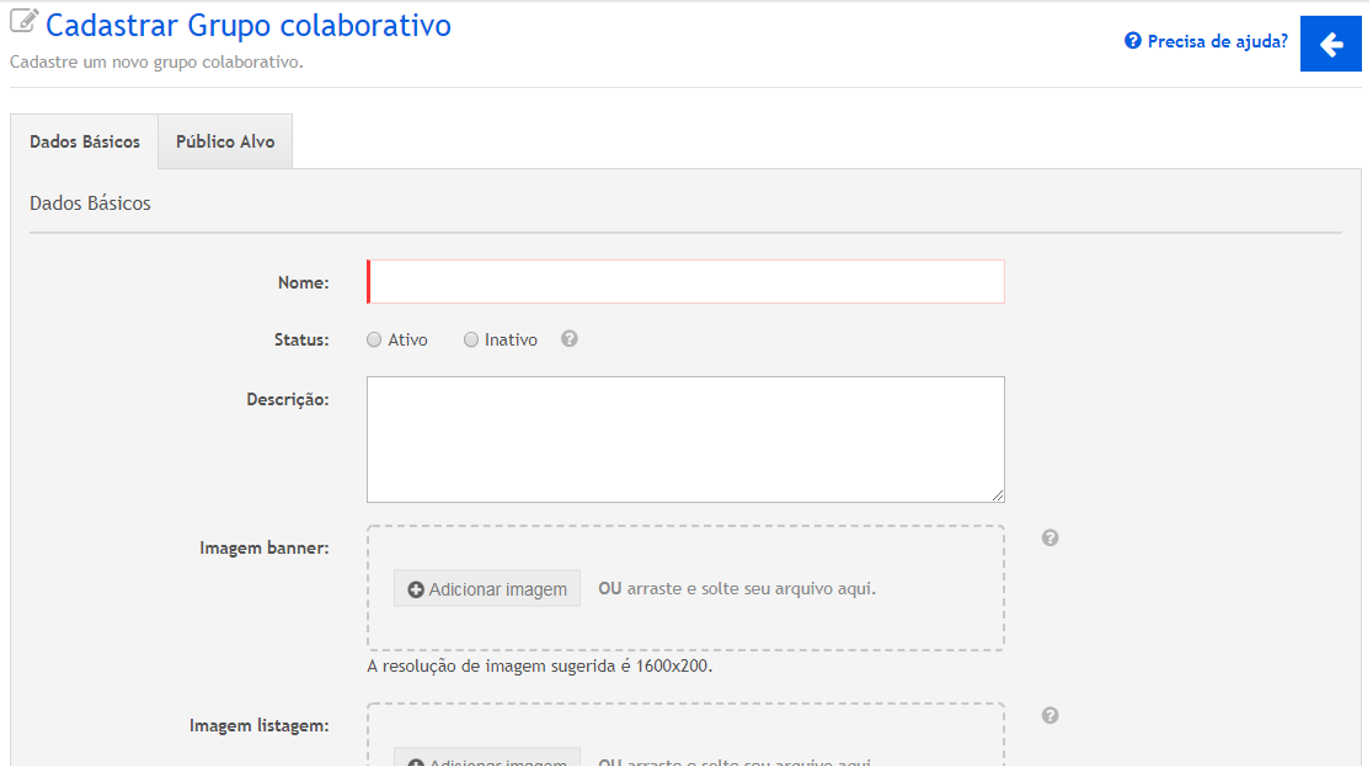Focus the 'Nome' text input field

(686, 282)
